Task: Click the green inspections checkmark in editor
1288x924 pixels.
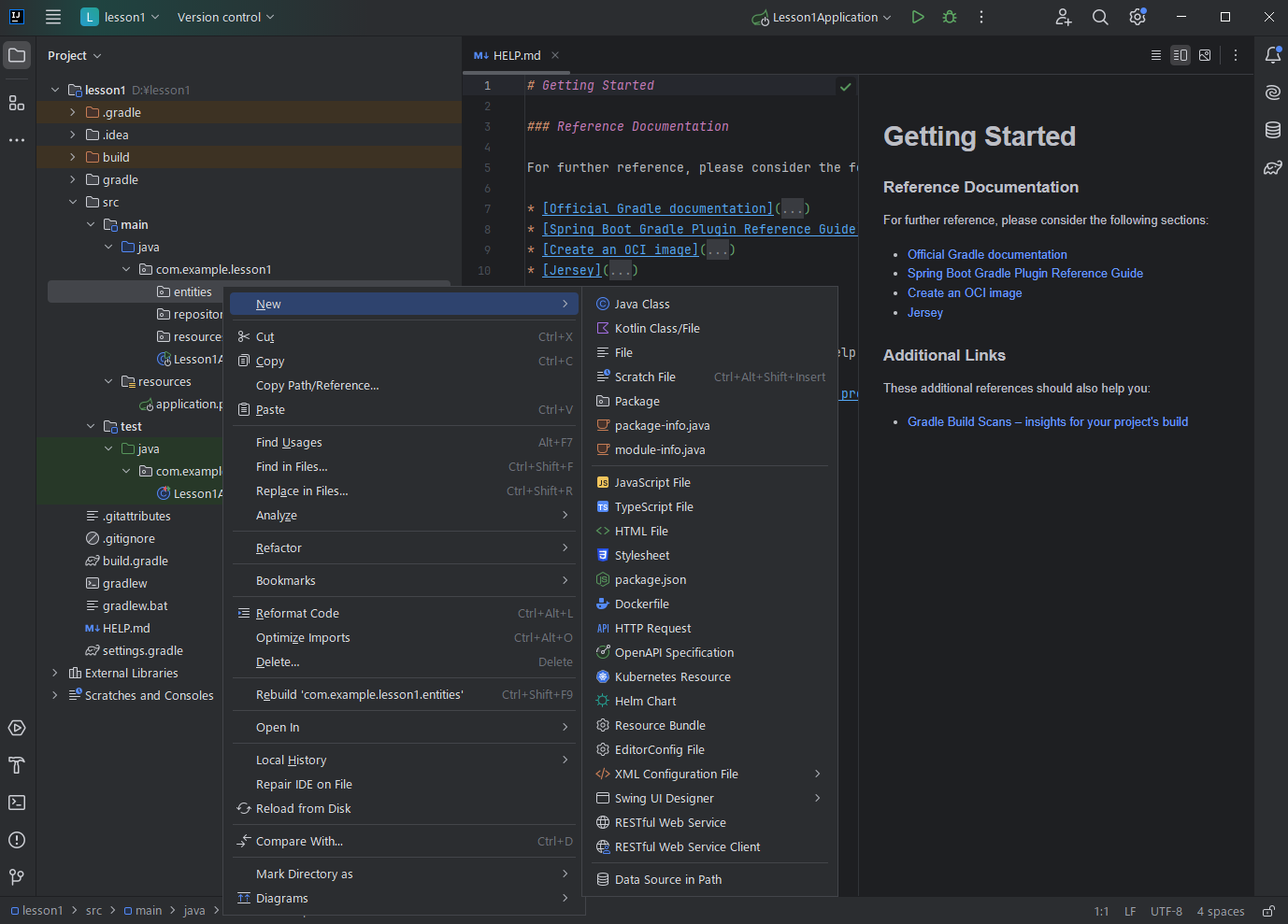Action: [846, 86]
